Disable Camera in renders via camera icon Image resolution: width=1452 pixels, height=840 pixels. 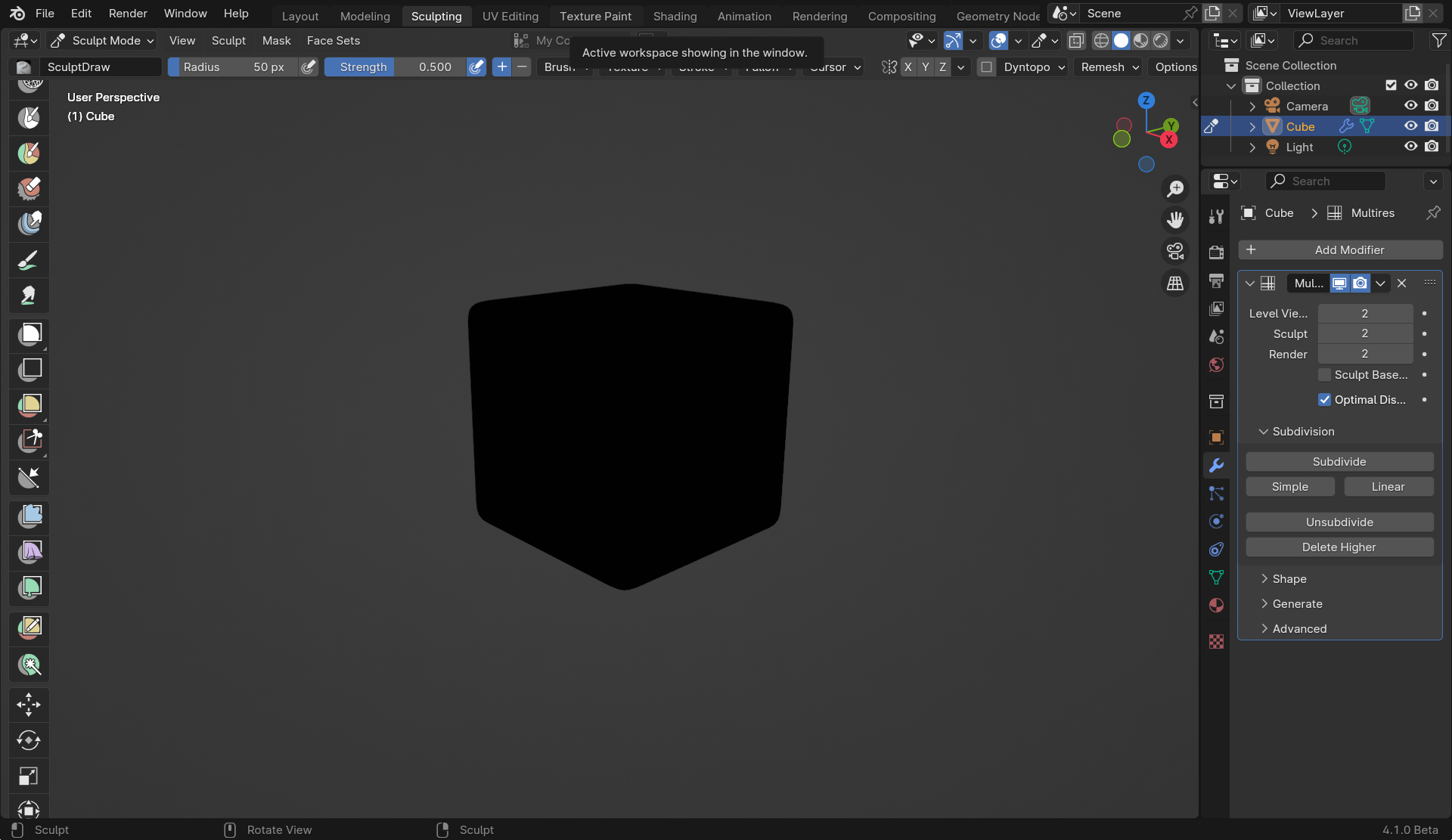click(x=1432, y=106)
